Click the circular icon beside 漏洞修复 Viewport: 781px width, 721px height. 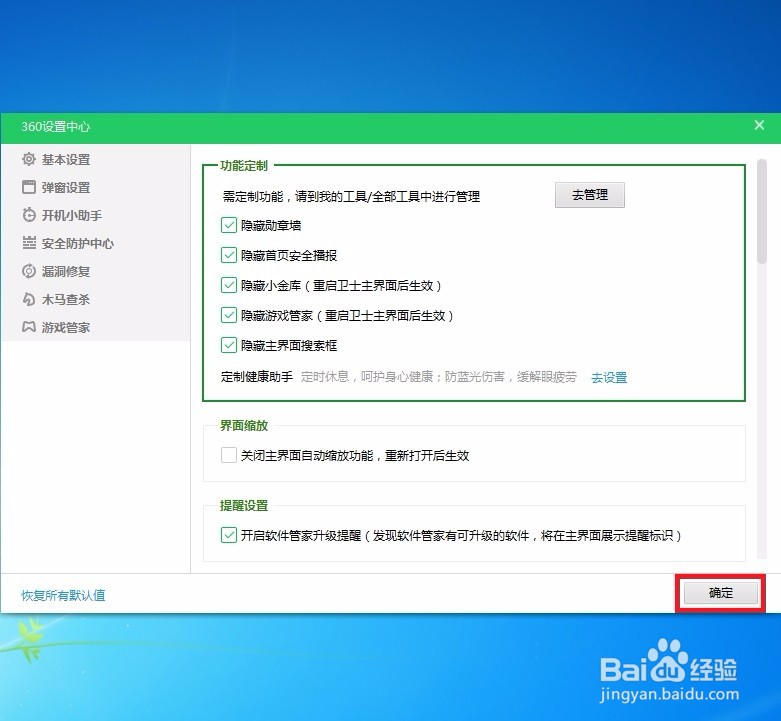click(29, 271)
